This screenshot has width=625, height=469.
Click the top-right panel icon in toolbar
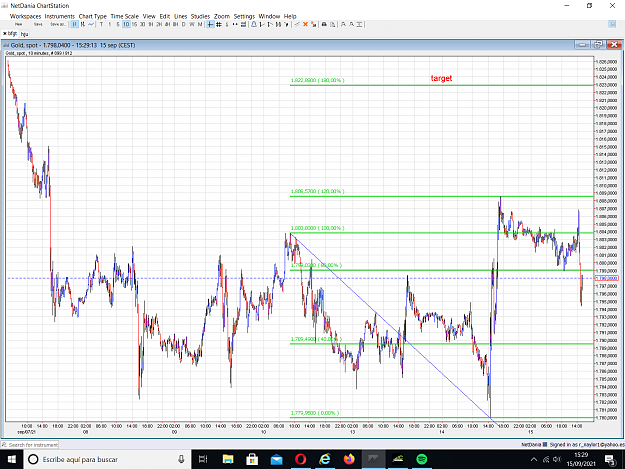[612, 24]
